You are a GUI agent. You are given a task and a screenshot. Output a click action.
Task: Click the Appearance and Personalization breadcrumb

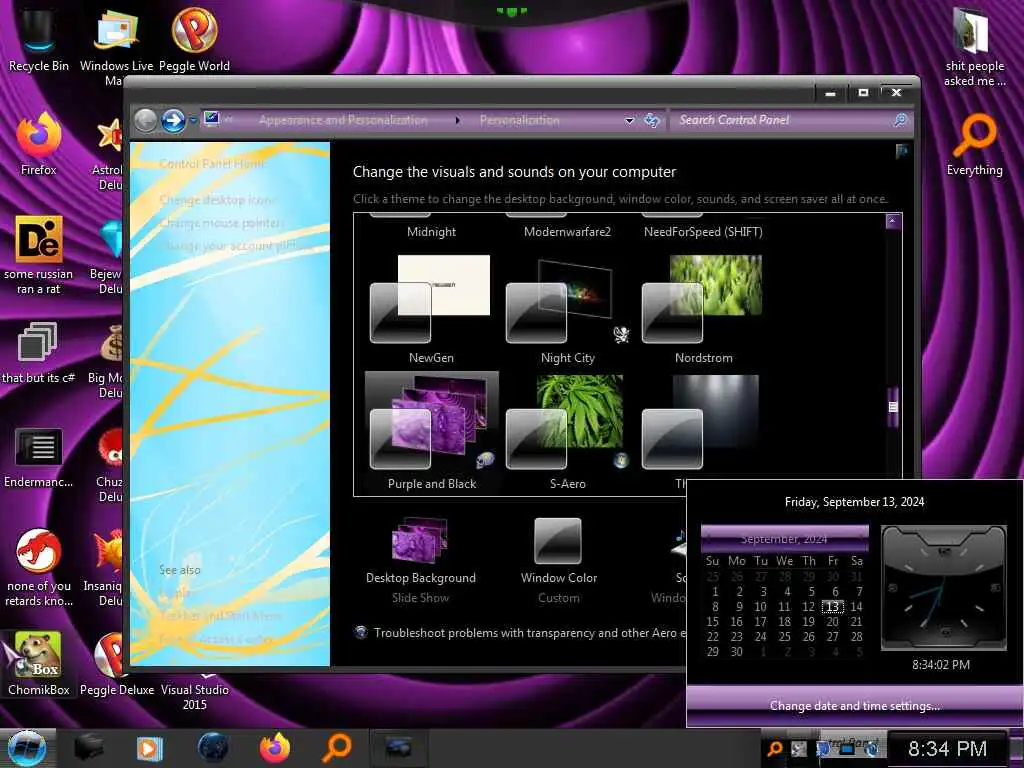(x=343, y=120)
